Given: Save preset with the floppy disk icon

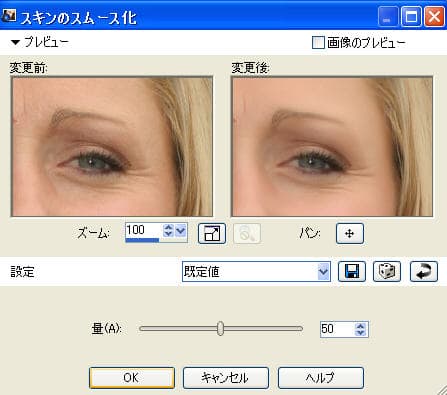Looking at the screenshot, I should pyautogui.click(x=352, y=271).
